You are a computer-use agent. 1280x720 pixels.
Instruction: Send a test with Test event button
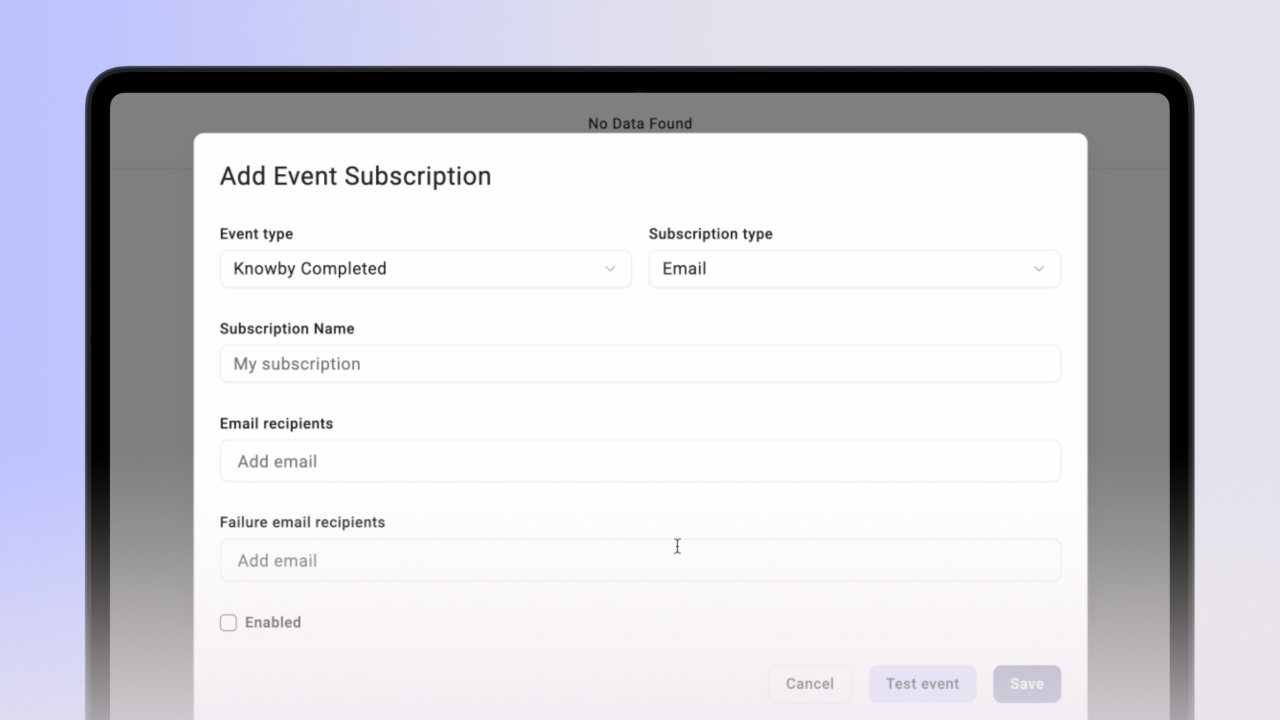[x=922, y=684]
